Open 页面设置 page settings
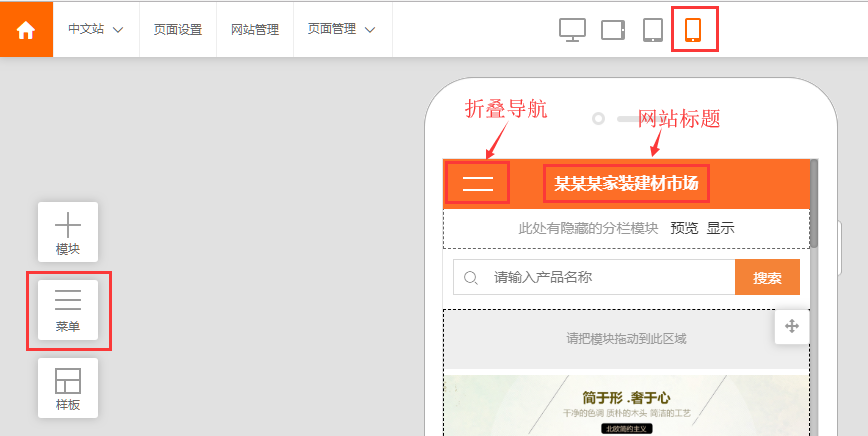Viewport: 868px width, 436px height. coord(178,29)
